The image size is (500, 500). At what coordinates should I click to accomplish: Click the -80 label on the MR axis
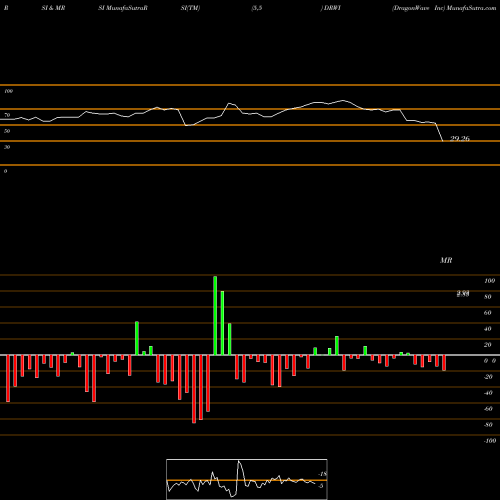[x=488, y=425]
